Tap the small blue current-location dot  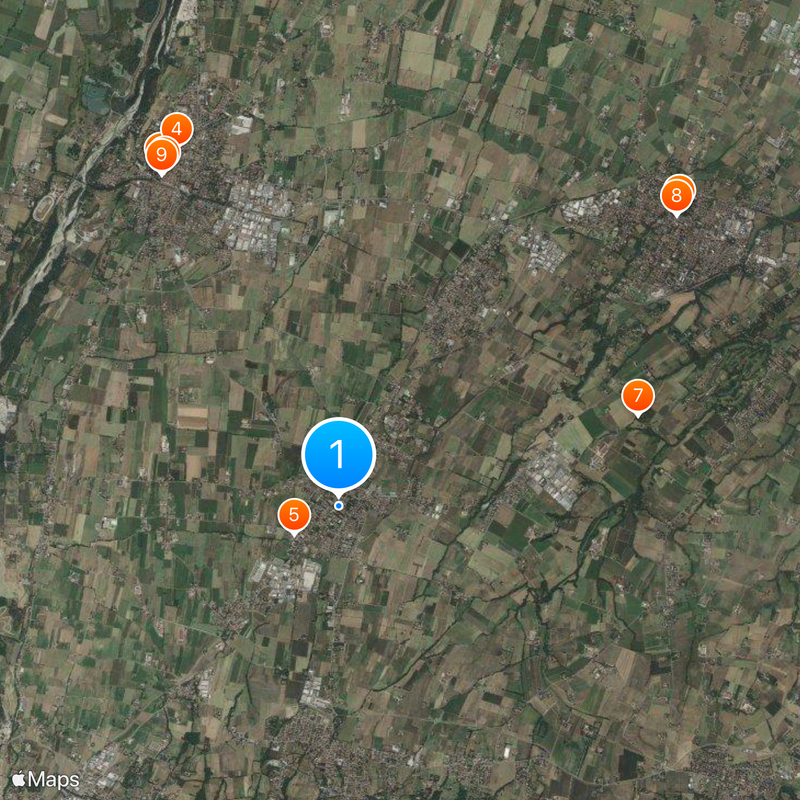338,506
